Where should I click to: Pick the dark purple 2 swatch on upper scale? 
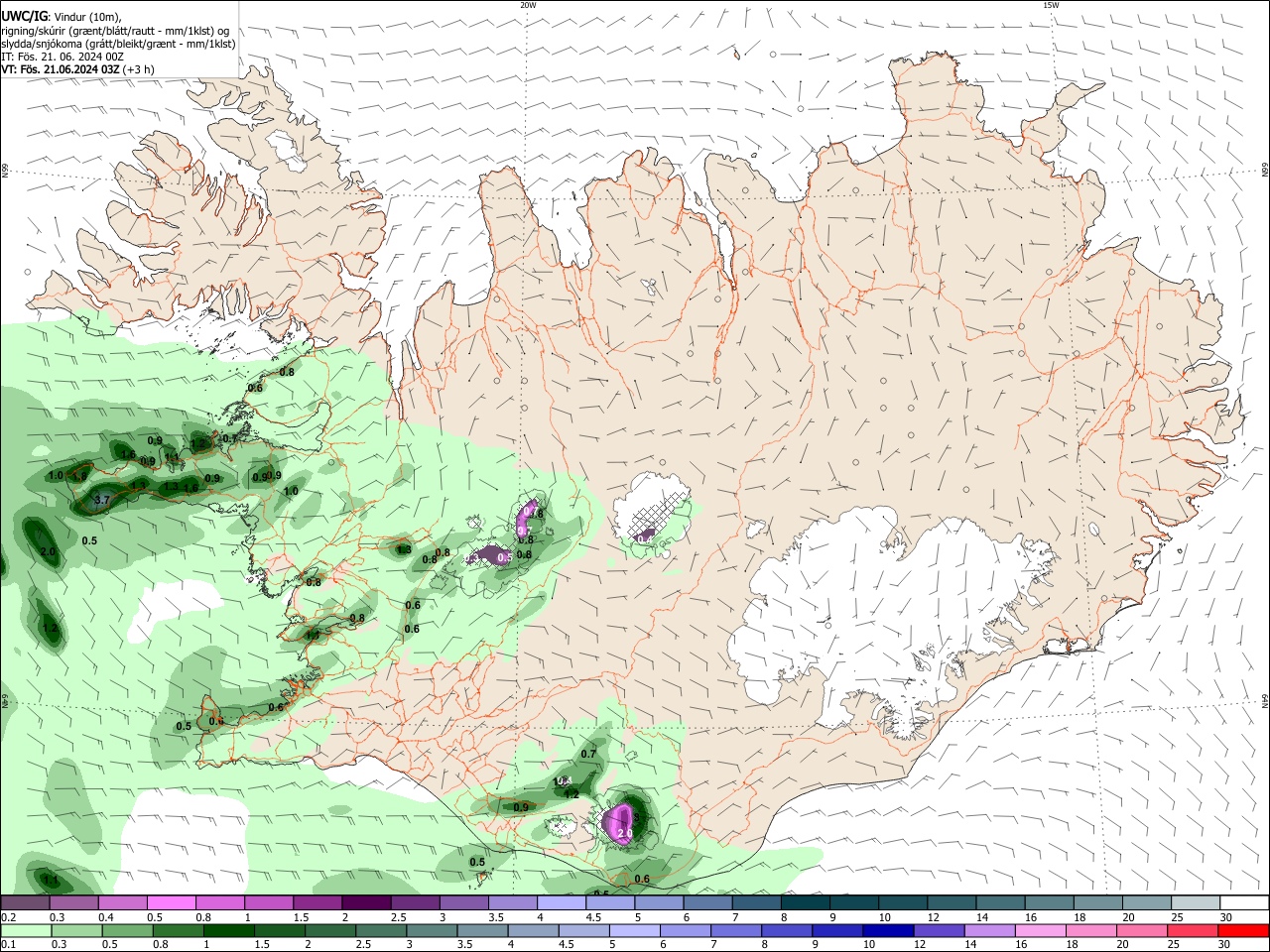tap(366, 902)
